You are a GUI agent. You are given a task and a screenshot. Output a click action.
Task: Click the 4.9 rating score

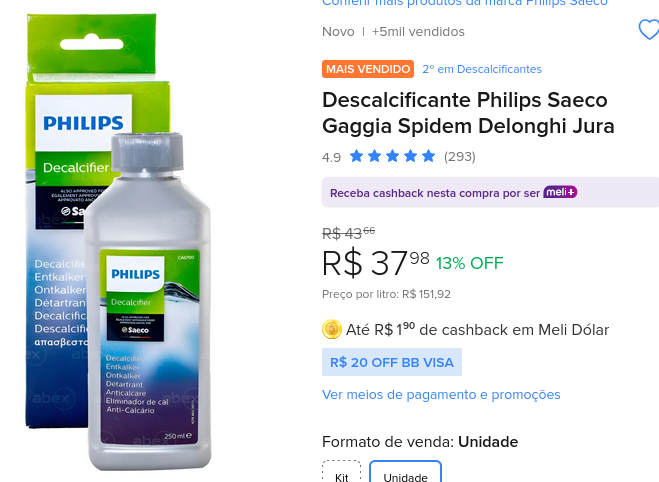[332, 157]
